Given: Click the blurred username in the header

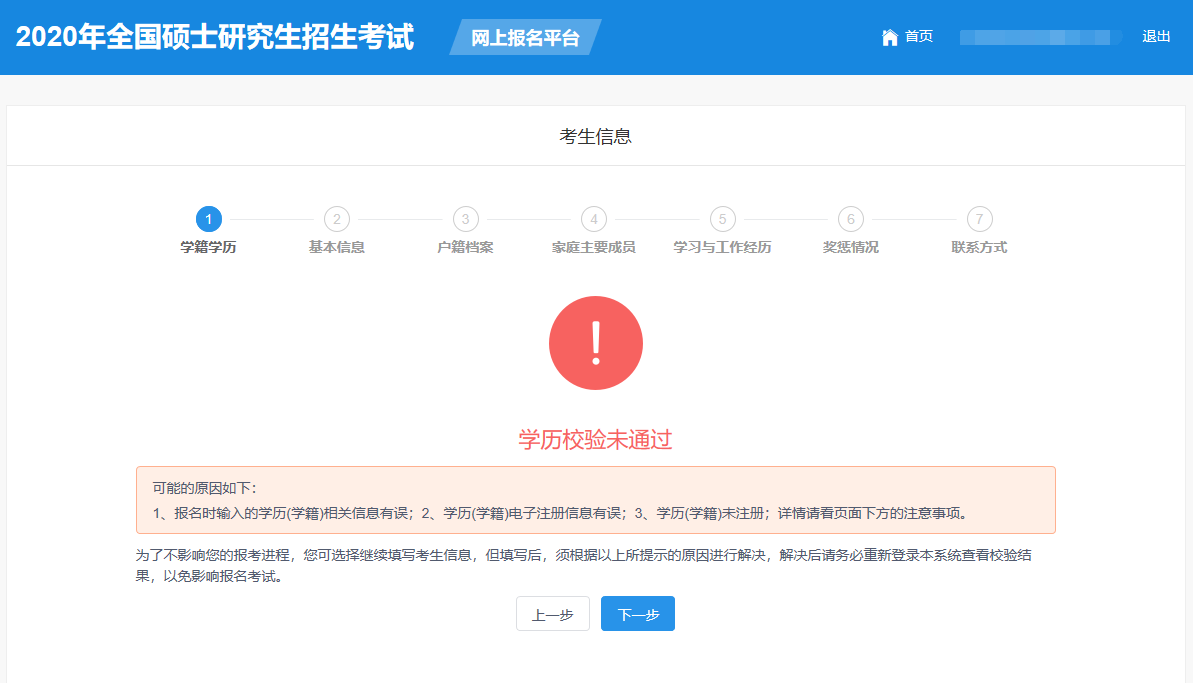Looking at the screenshot, I should coord(1034,37).
